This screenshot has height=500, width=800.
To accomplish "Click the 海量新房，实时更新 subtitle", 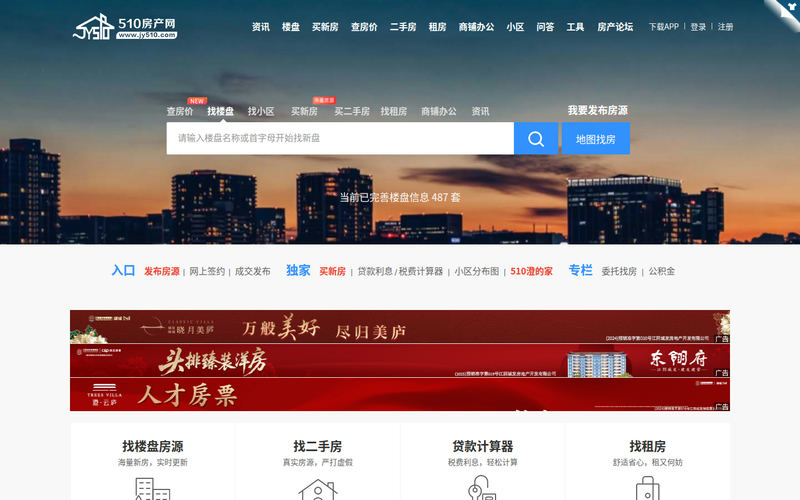I will [153, 463].
